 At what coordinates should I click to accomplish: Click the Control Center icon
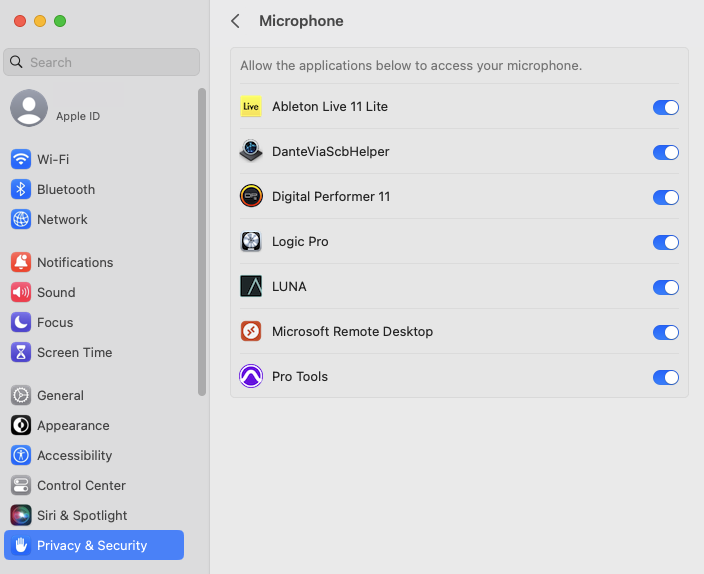coord(21,485)
